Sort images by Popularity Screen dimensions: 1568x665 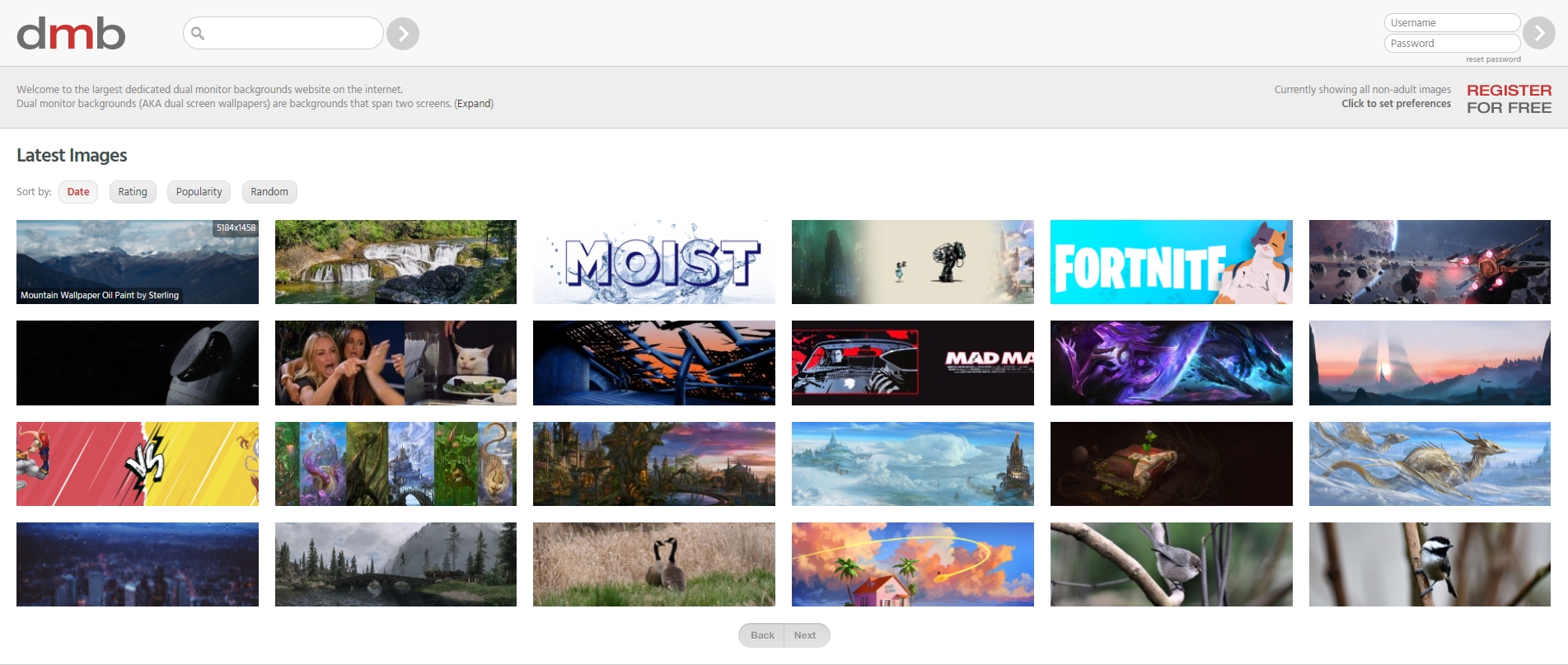[199, 192]
